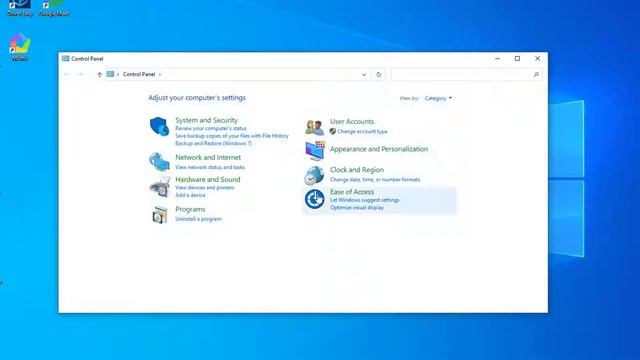Click Add a device link
Image resolution: width=640 pixels, height=360 pixels.
coord(190,195)
